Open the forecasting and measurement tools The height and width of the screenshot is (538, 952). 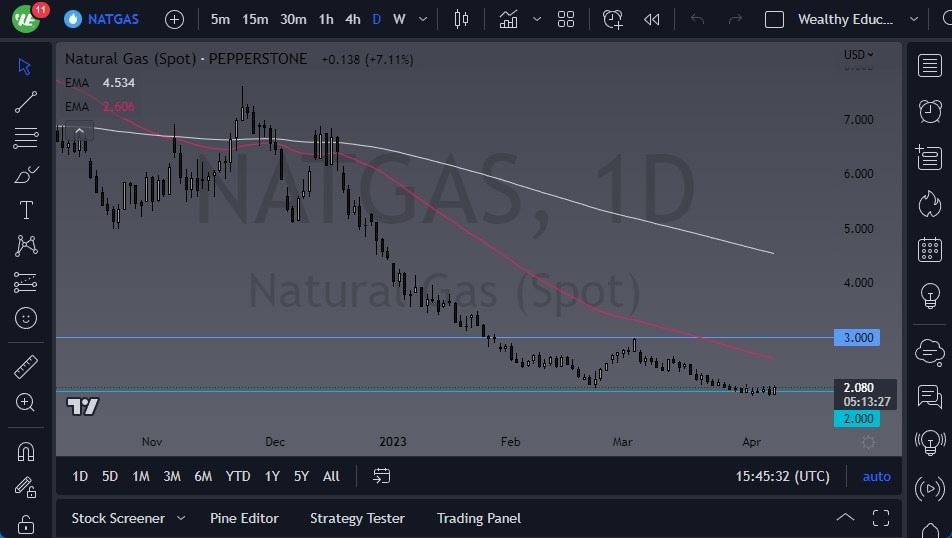click(x=26, y=282)
